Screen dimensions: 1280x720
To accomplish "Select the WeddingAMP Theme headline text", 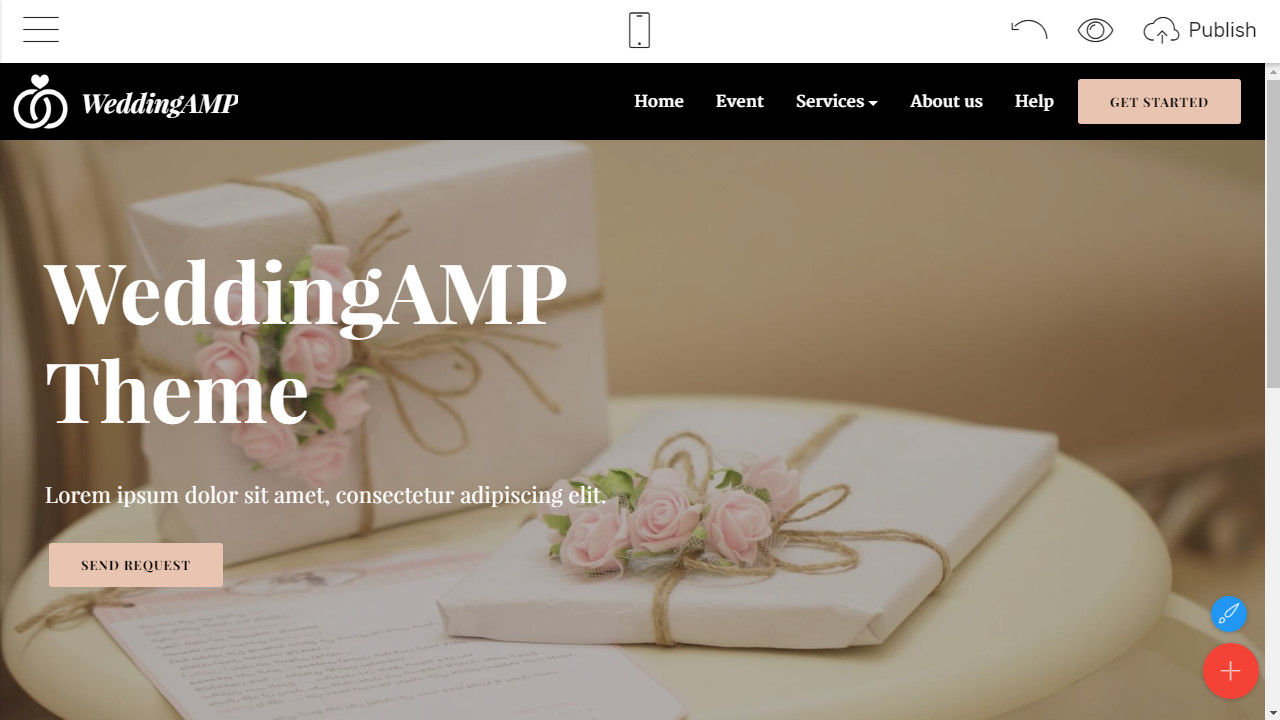I will [x=306, y=341].
